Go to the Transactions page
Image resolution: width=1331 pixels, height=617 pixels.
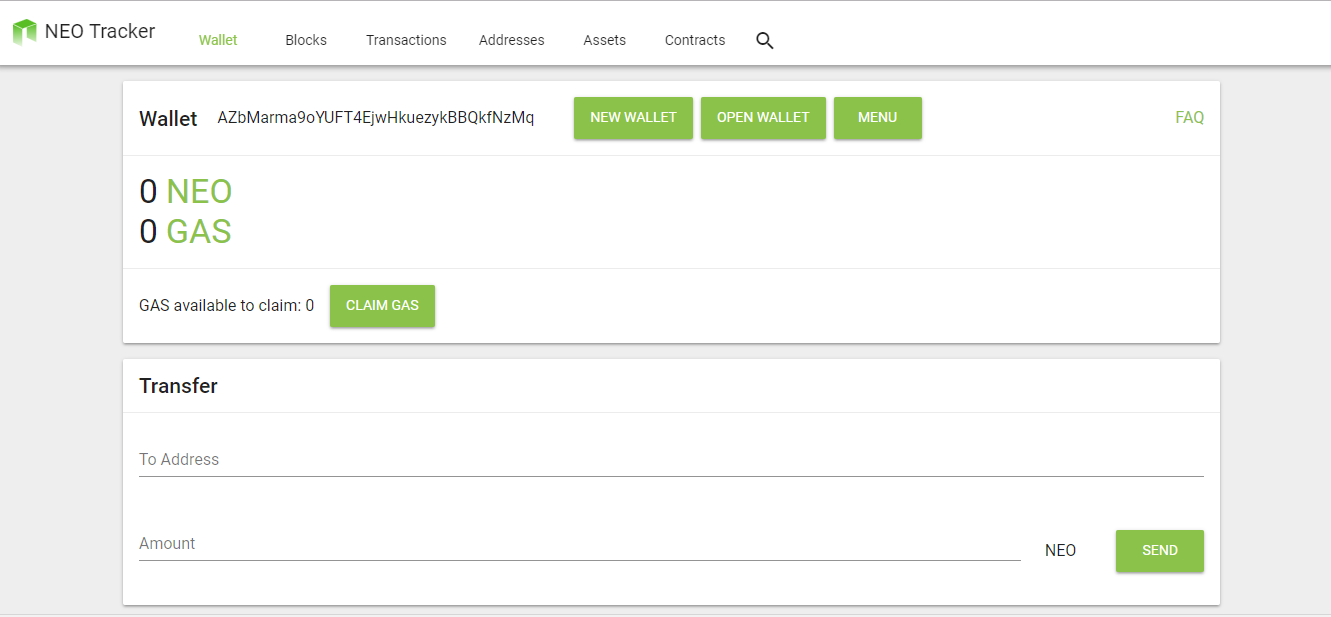click(x=406, y=40)
